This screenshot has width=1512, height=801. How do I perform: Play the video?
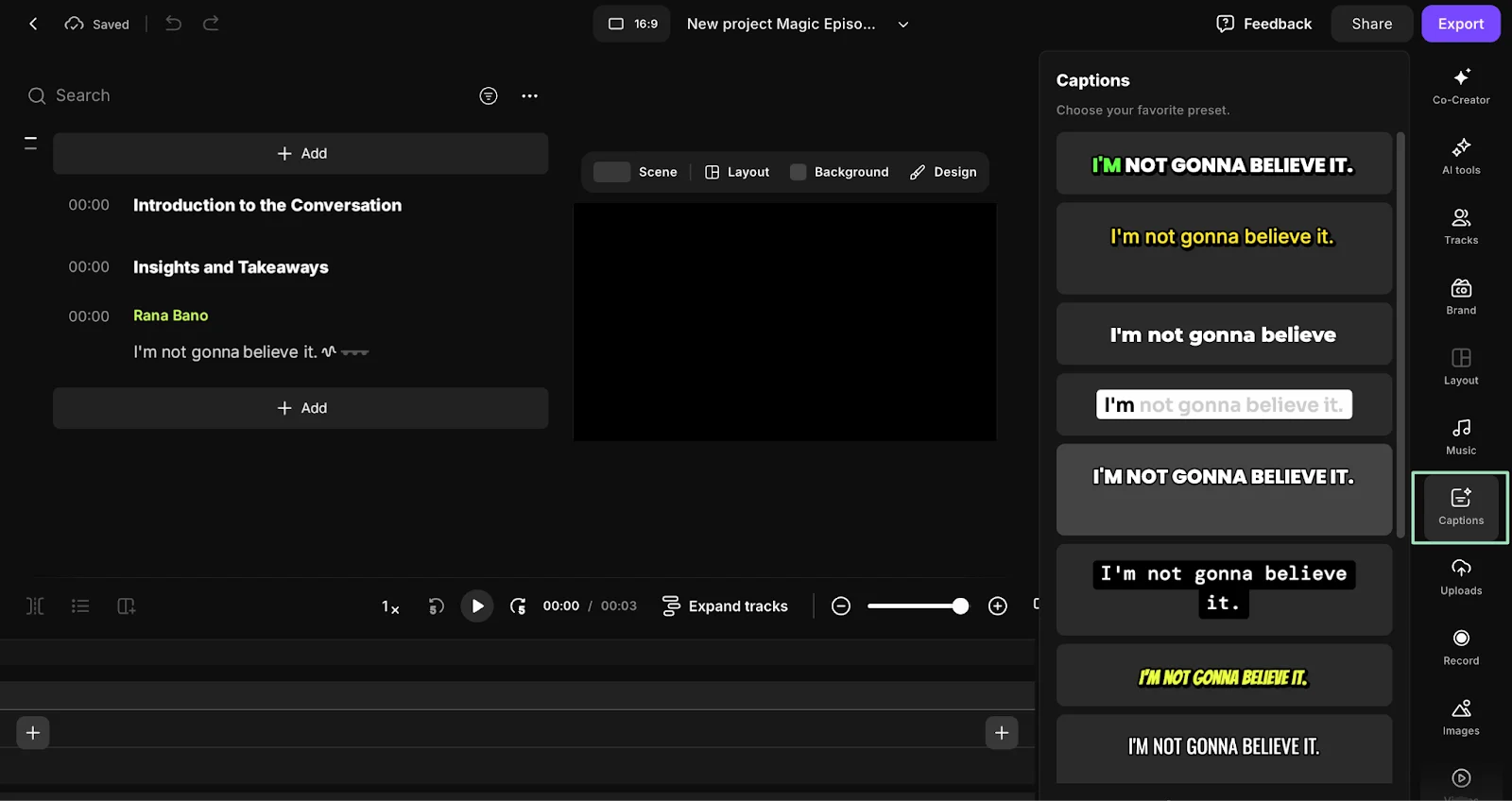pyautogui.click(x=477, y=605)
